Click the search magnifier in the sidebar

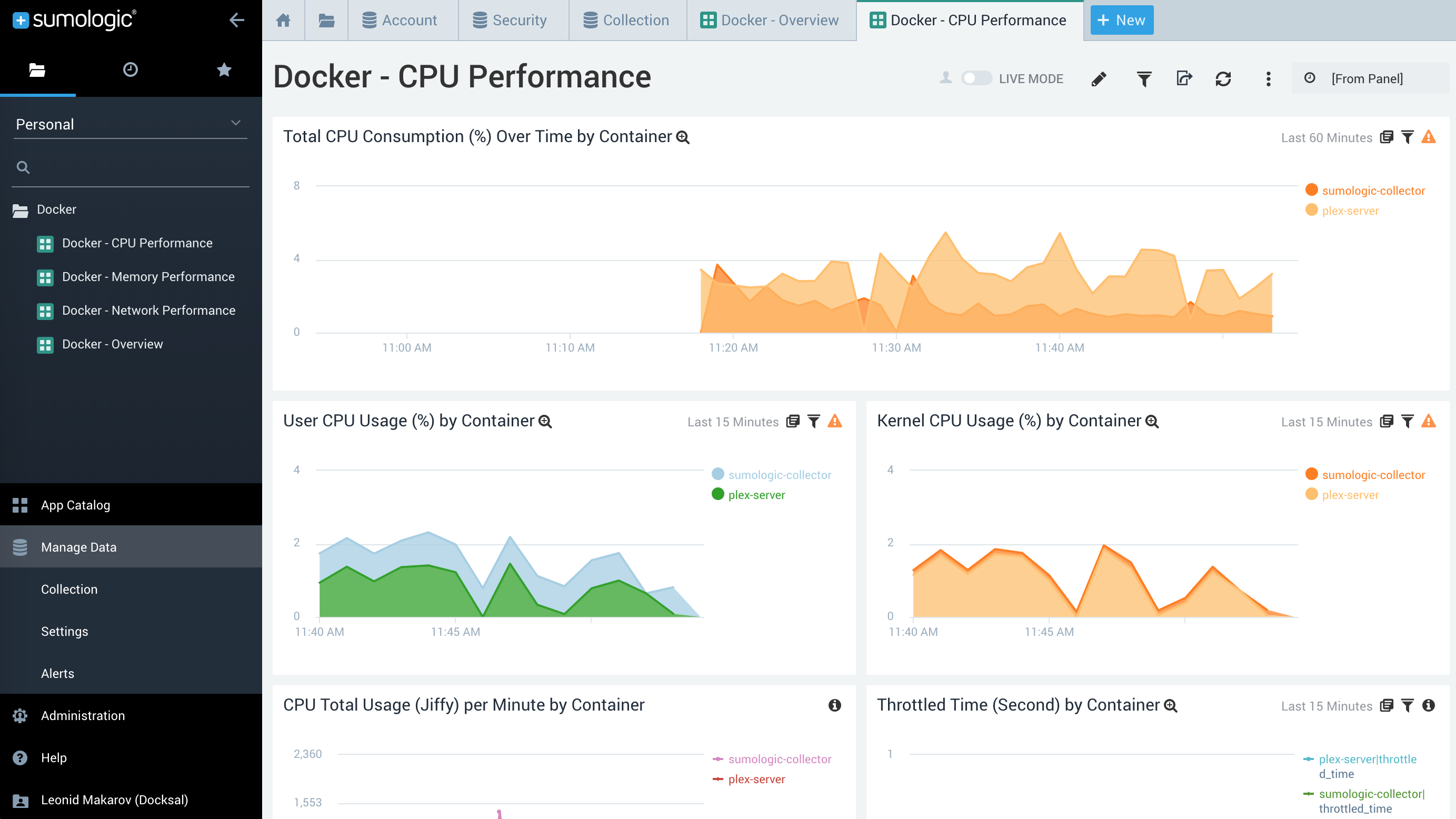coord(23,167)
